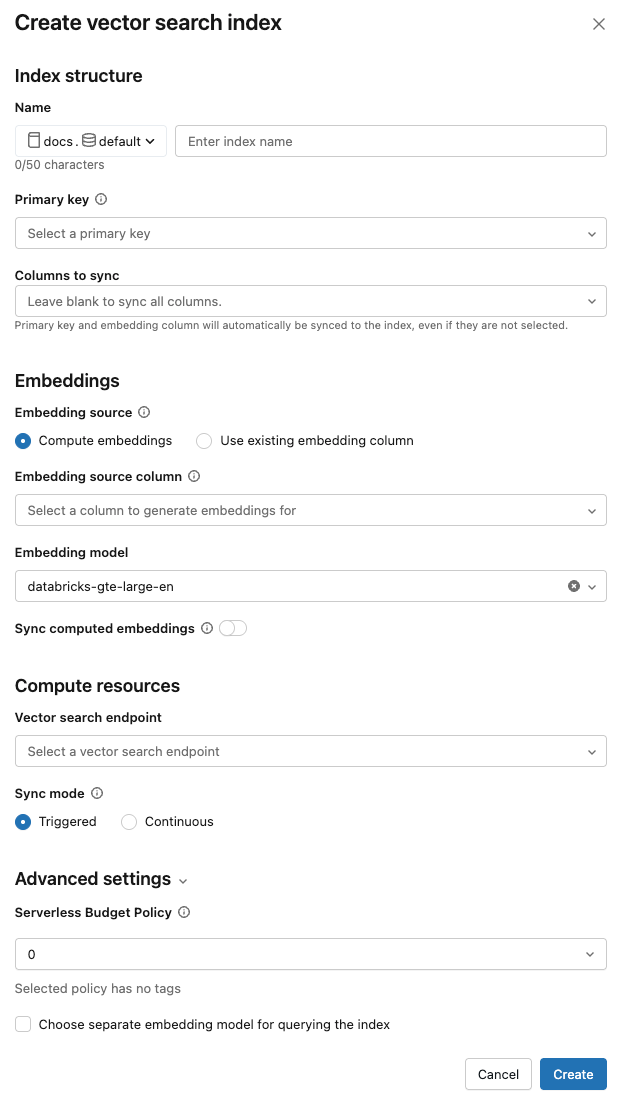Clear the databricks-gte-large-en model selection
Viewport: 618px width, 1100px height.
tap(573, 586)
